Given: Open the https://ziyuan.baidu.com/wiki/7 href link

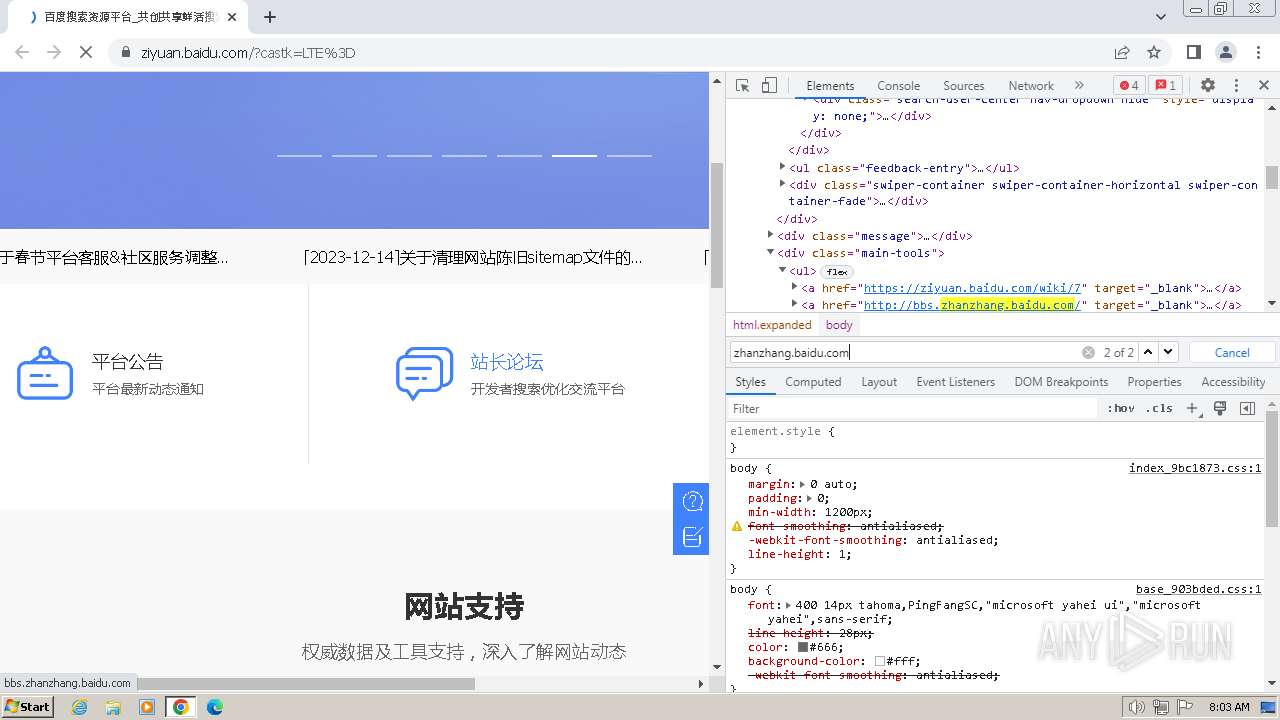Looking at the screenshot, I should [972, 288].
